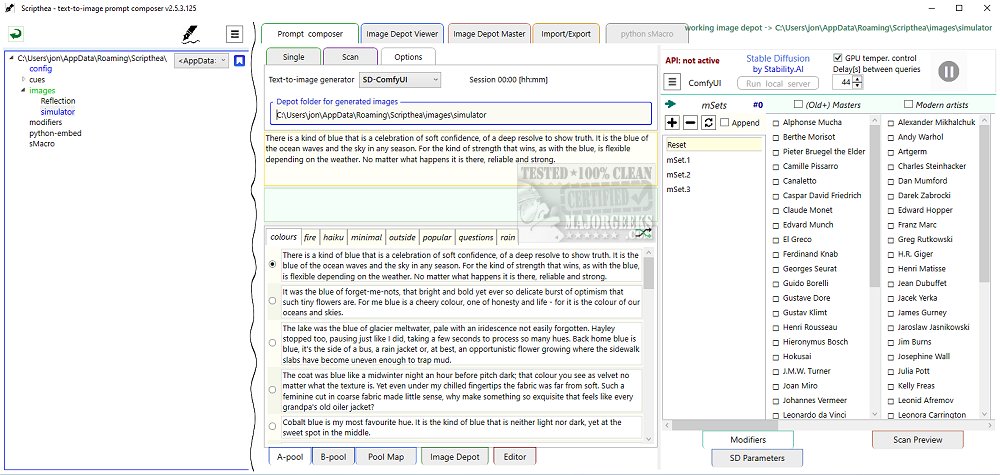Check the Alphonse Mucha box
Screen dimensions: 1000x475
pyautogui.click(x=776, y=122)
